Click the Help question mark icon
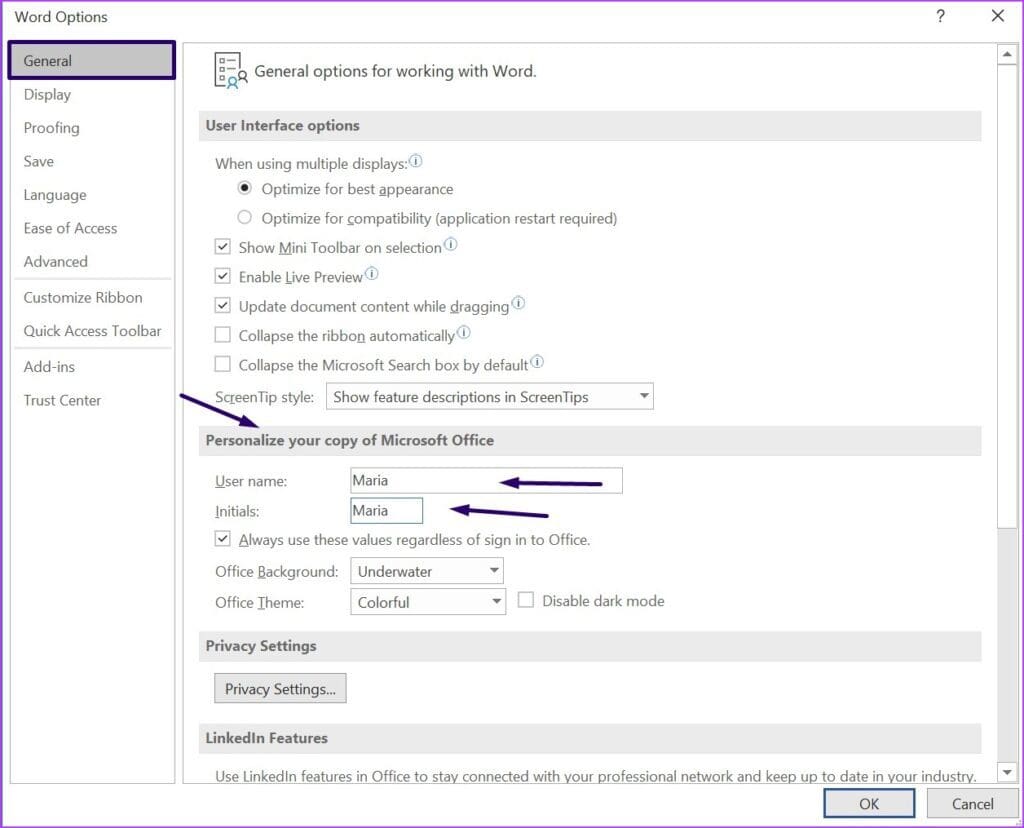Viewport: 1024px width, 828px height. click(940, 16)
